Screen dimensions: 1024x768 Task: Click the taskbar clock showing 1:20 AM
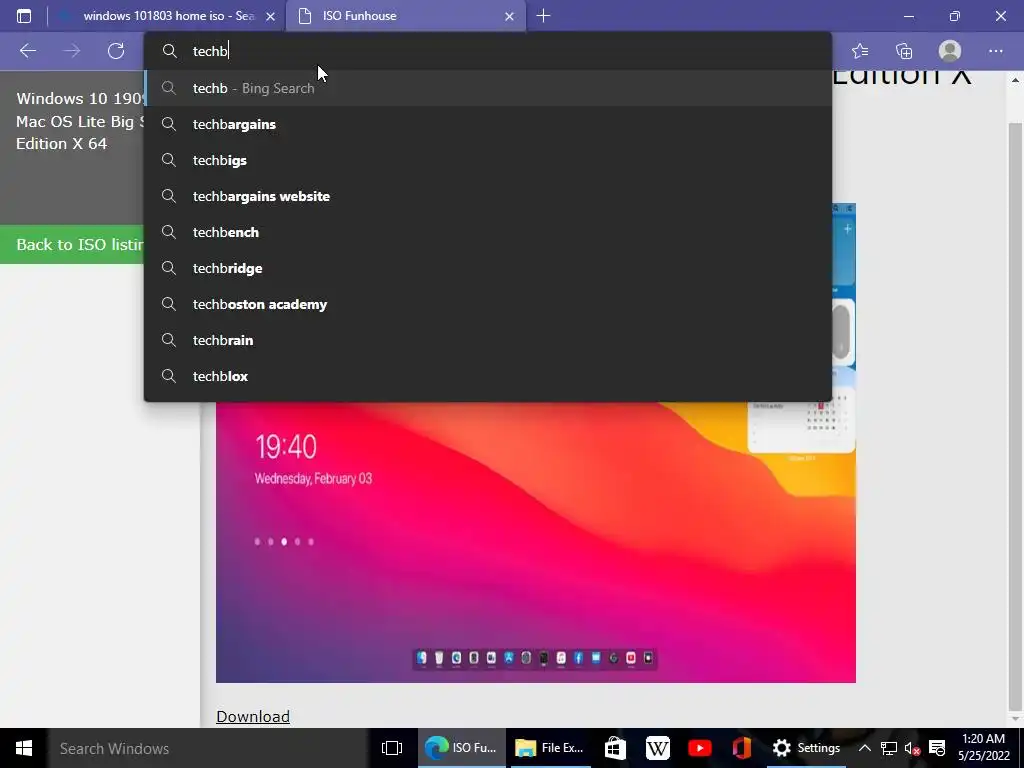point(984,748)
